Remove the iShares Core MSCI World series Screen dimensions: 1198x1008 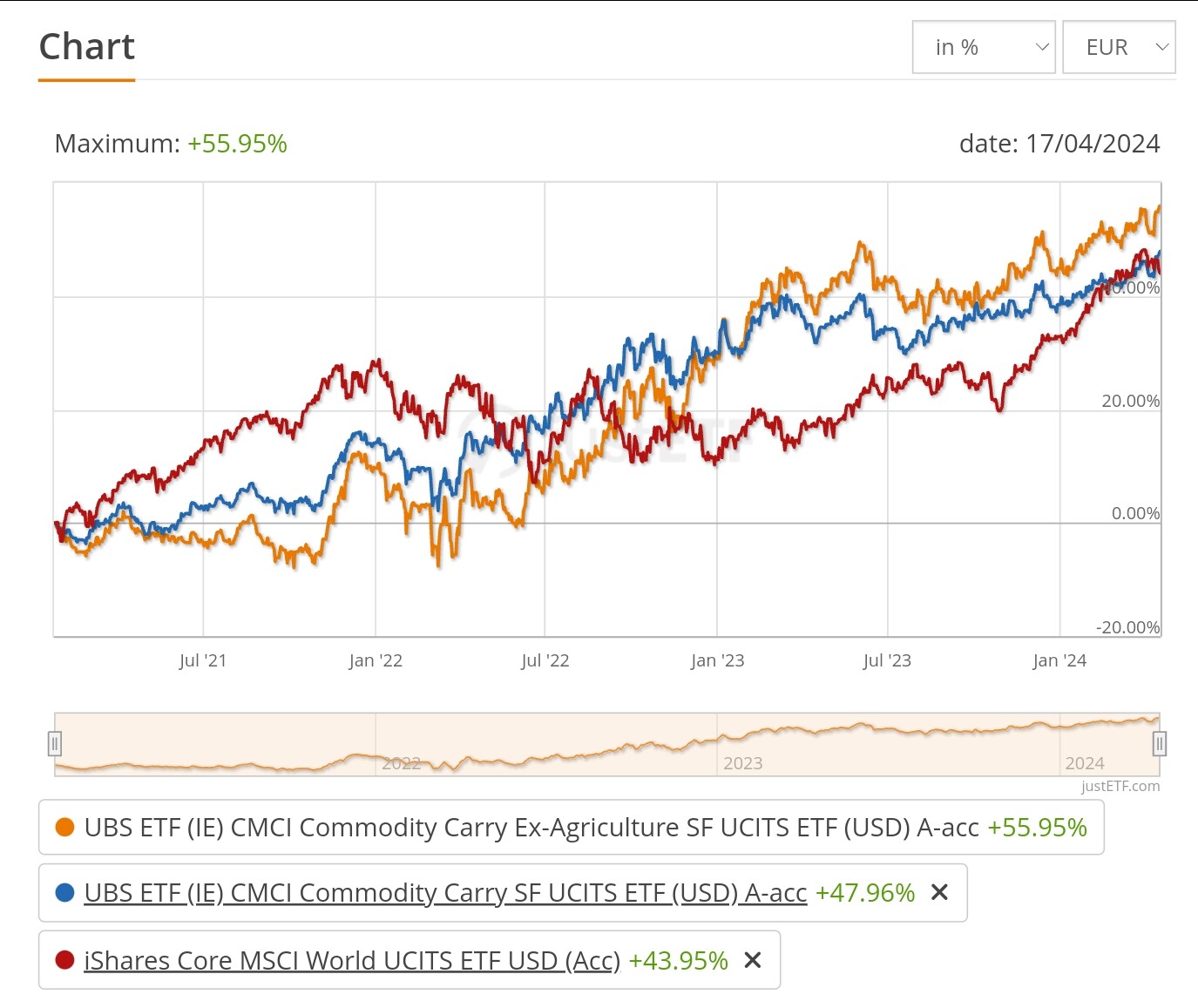753,960
